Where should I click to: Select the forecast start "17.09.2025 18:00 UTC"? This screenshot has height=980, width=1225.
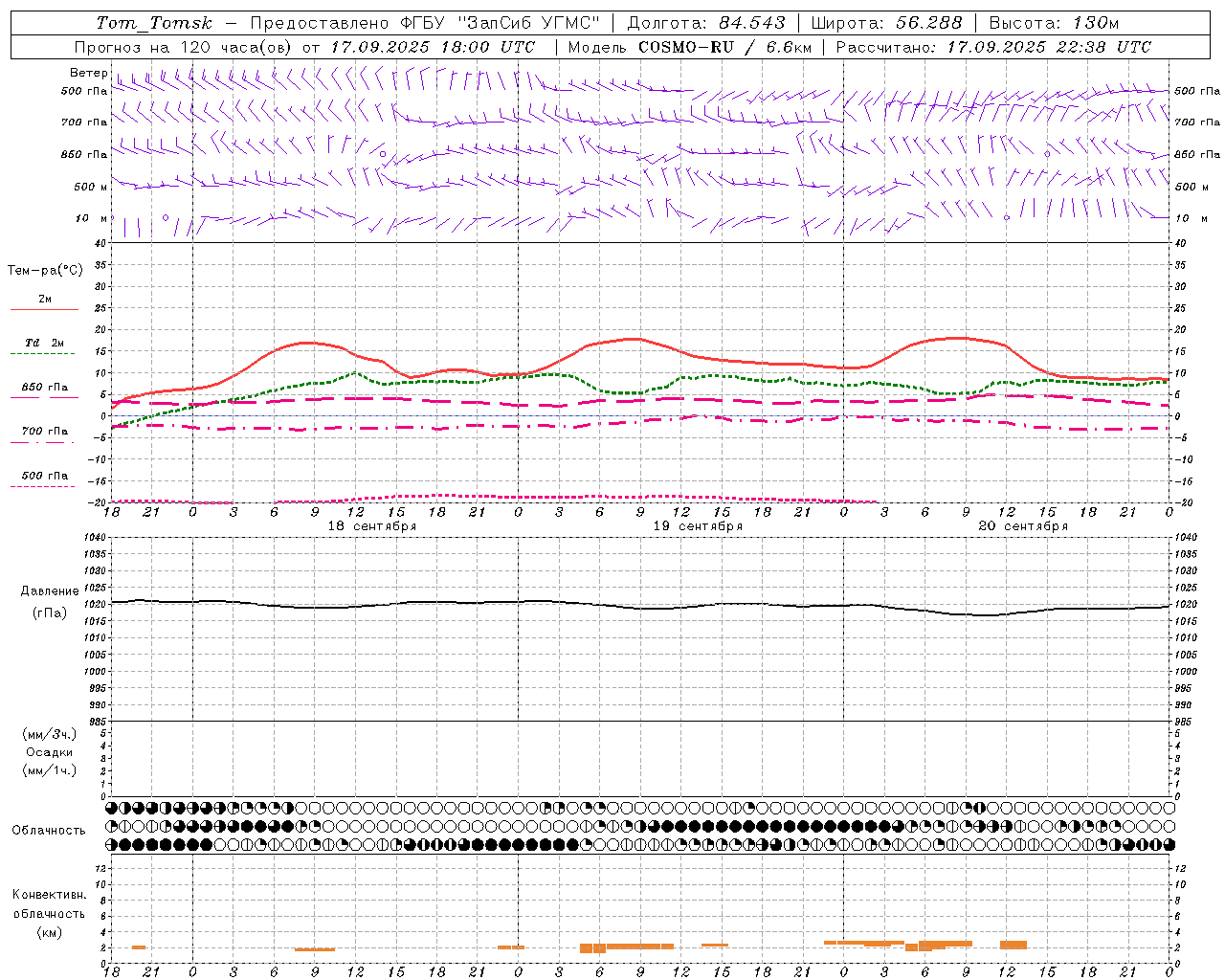(433, 47)
